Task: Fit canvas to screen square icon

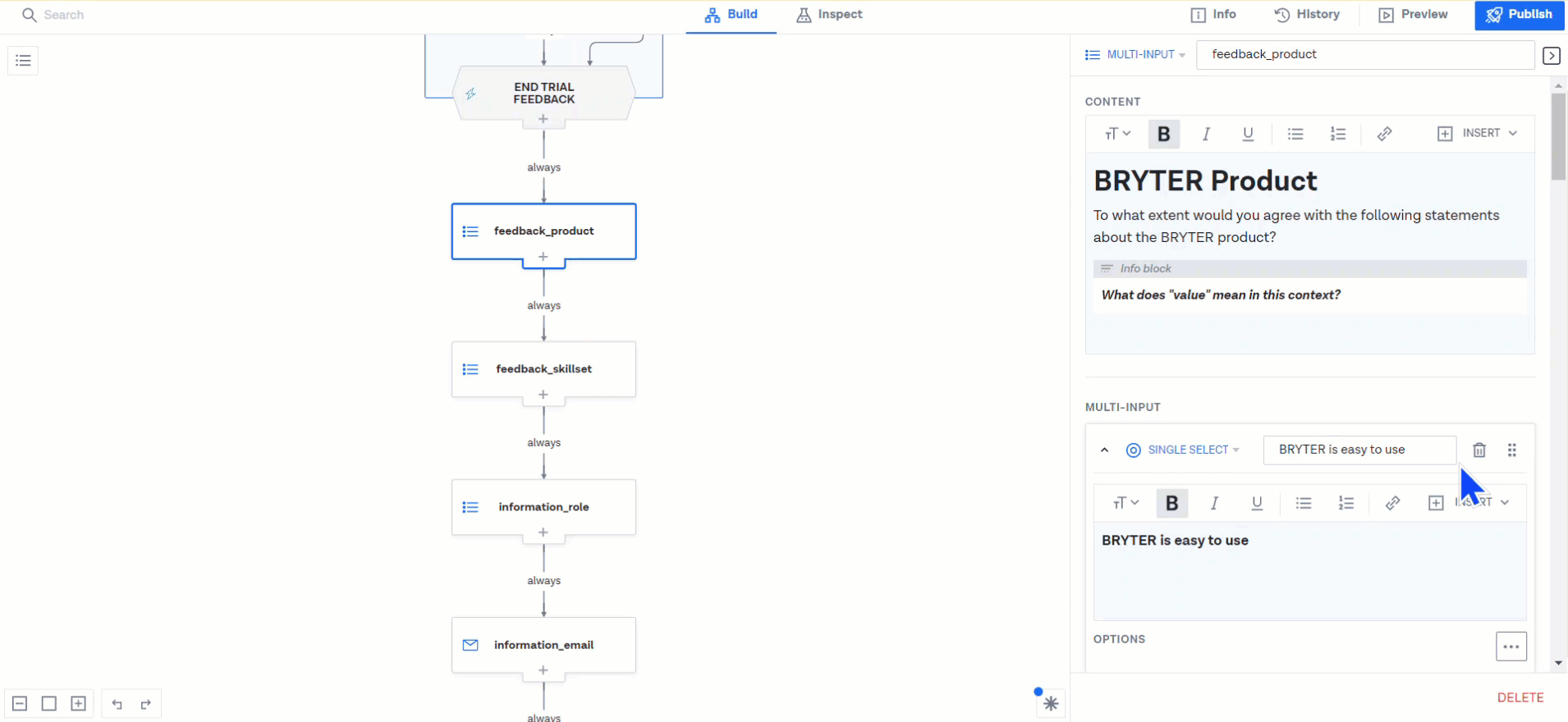Action: [x=49, y=704]
